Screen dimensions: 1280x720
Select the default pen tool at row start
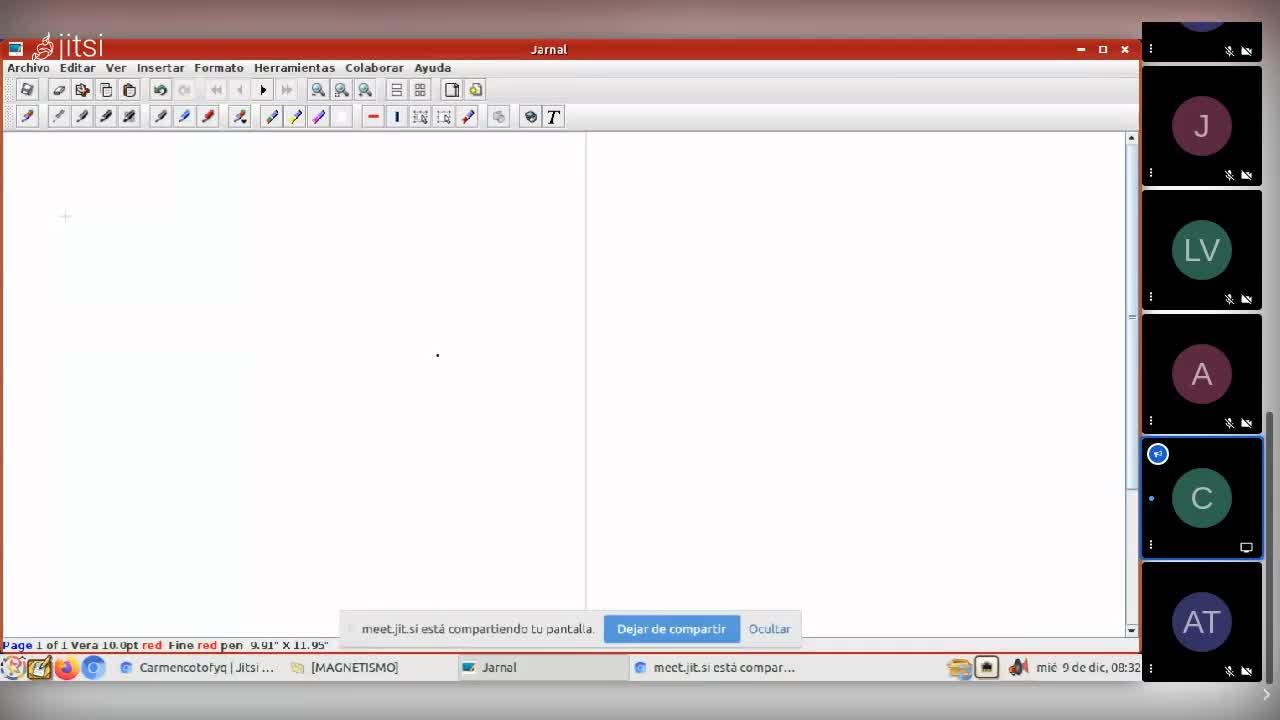click(x=27, y=117)
